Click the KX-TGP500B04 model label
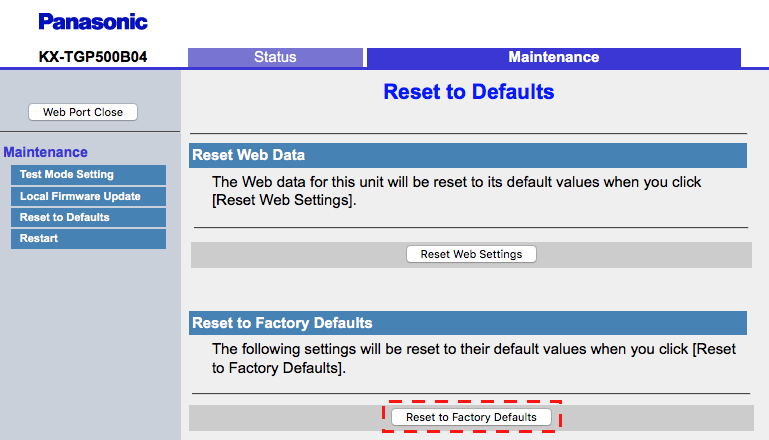The image size is (769, 440). pyautogui.click(x=93, y=57)
